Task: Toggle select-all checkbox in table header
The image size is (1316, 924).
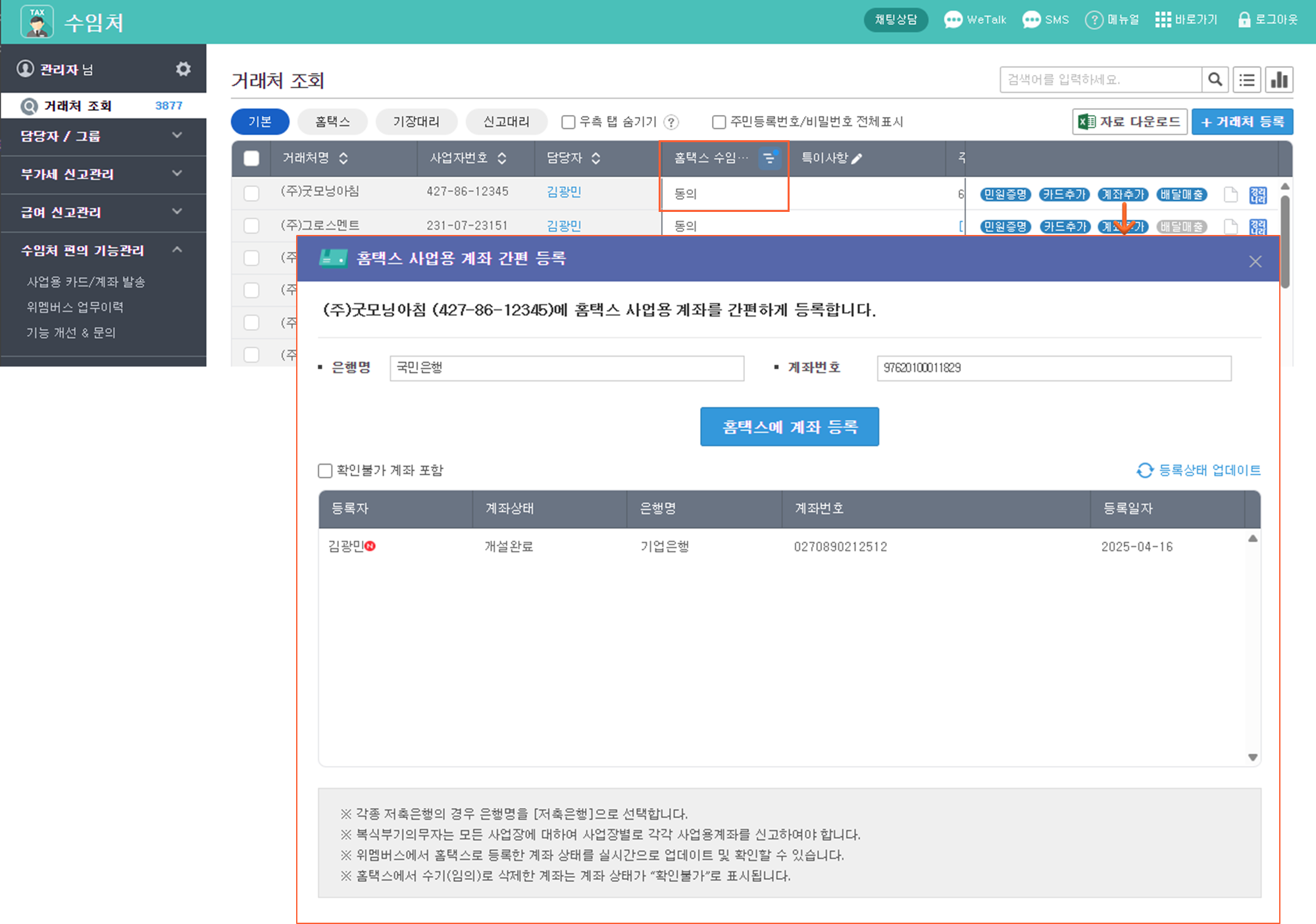Action: [251, 159]
